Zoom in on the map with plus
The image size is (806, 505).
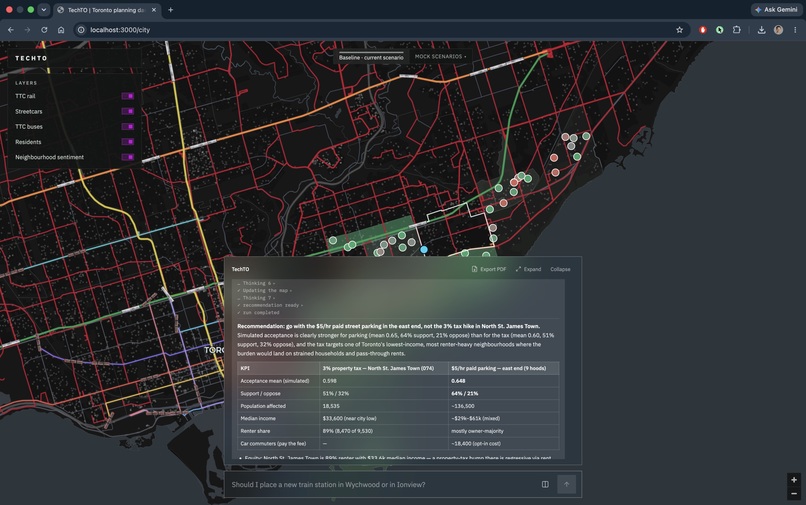click(794, 480)
